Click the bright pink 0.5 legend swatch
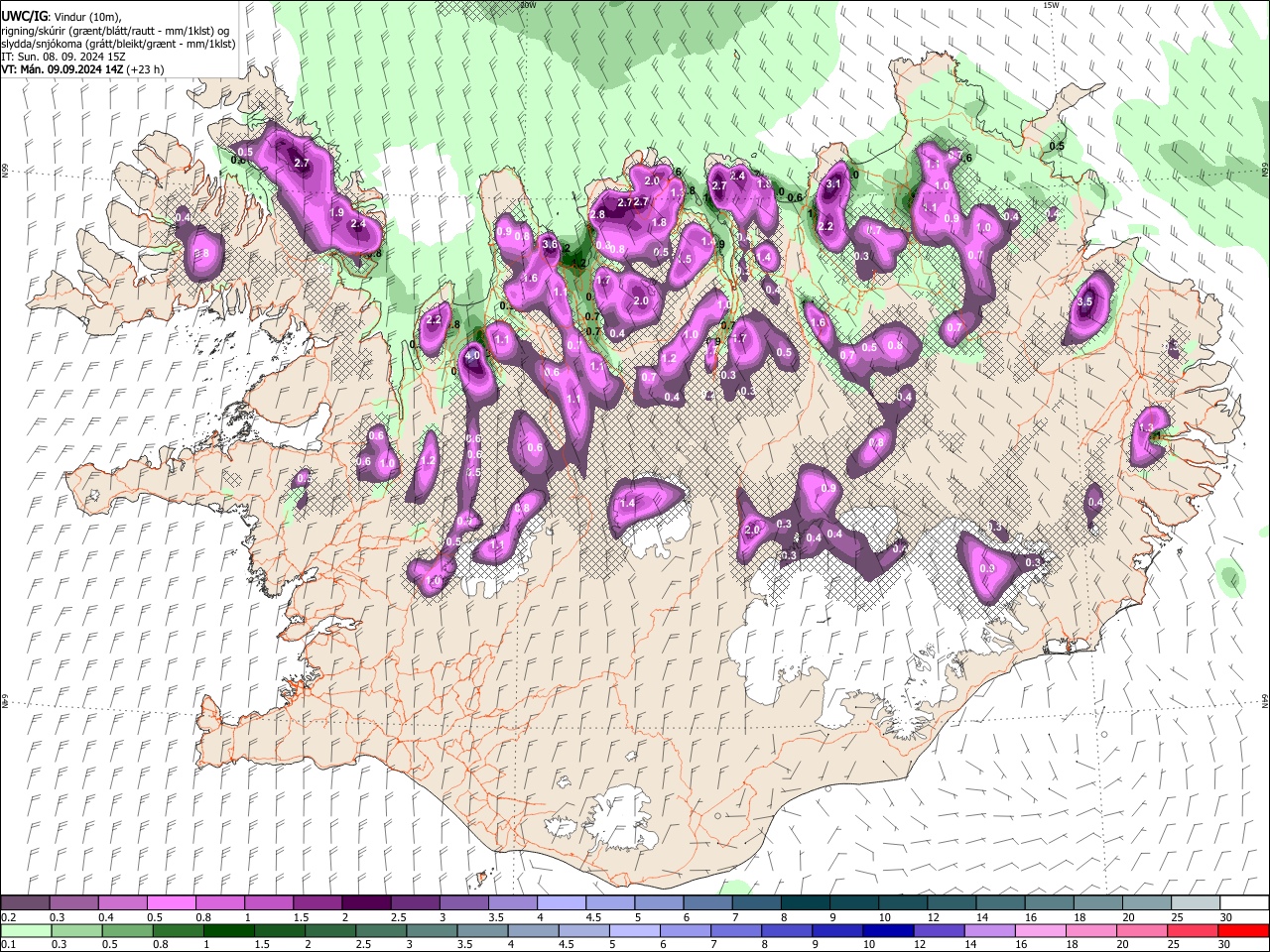The image size is (1270, 952). 171,902
